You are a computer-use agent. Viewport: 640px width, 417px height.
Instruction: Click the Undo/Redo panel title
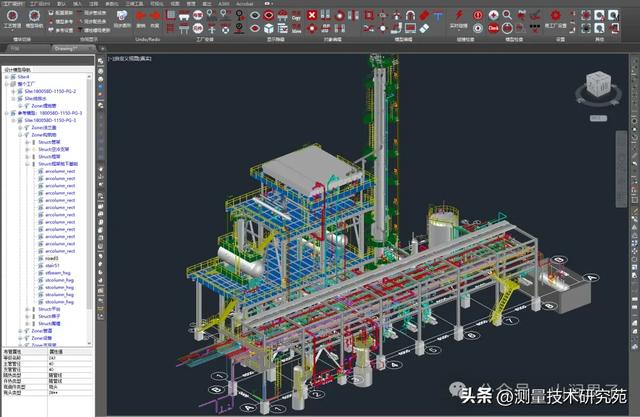[148, 39]
